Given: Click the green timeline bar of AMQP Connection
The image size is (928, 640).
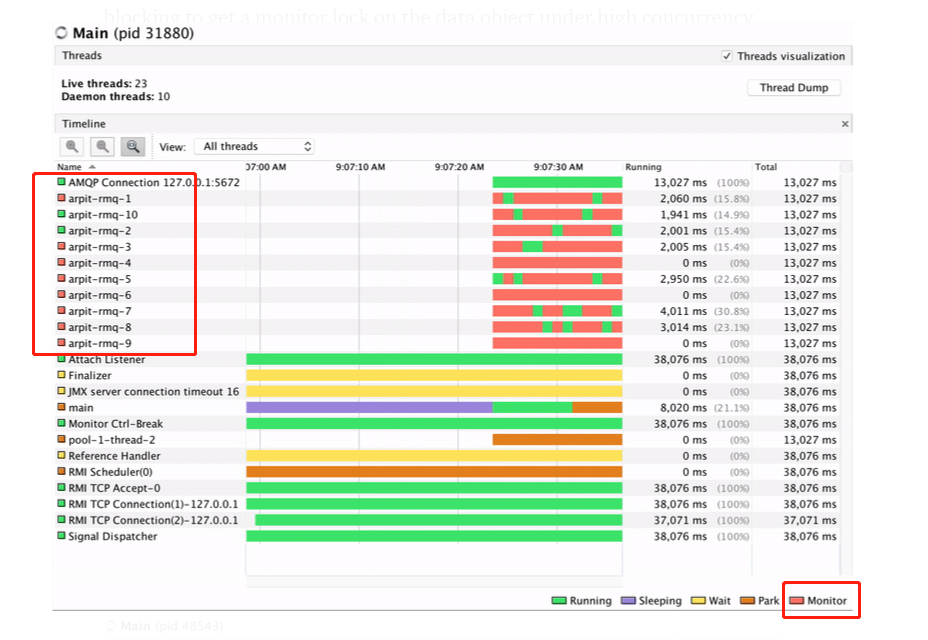Looking at the screenshot, I should coord(557,182).
